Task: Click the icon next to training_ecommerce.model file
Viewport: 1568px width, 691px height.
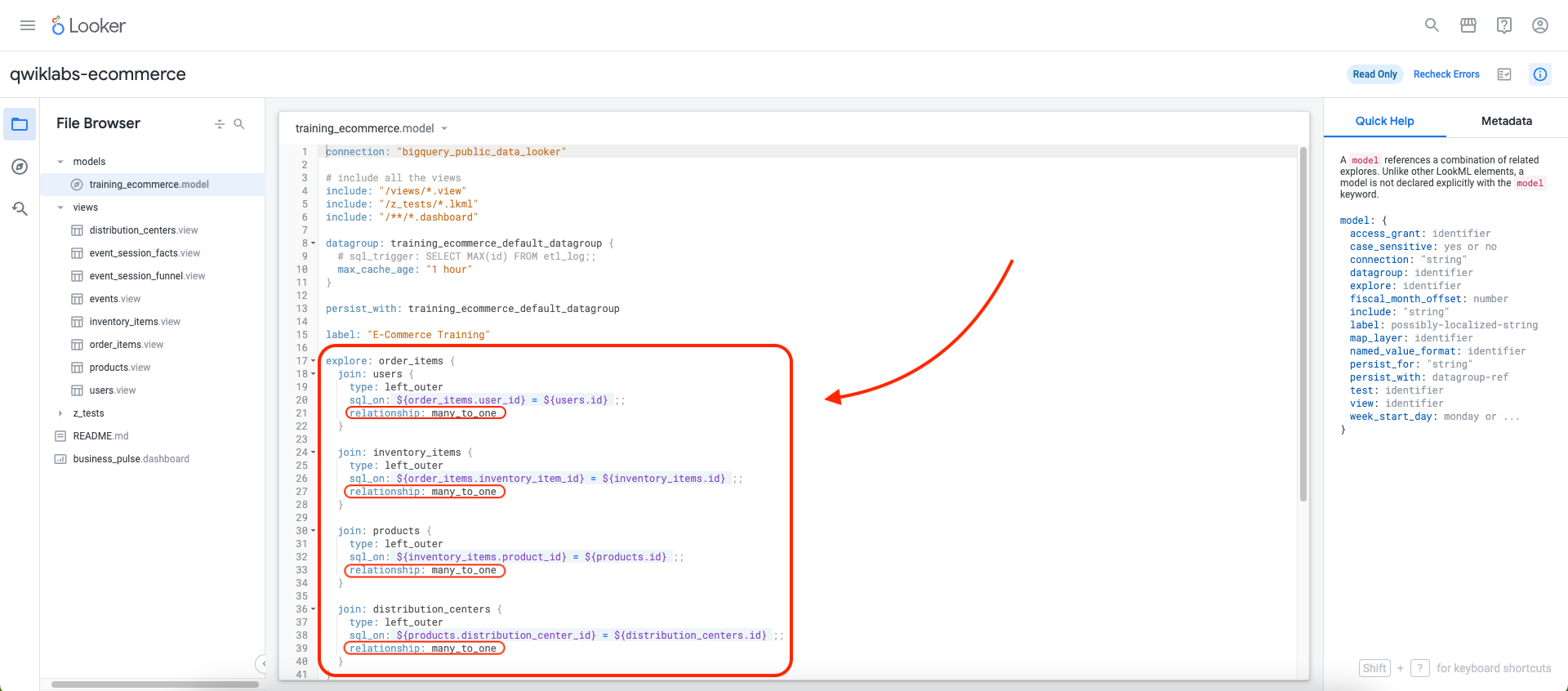Action: click(77, 185)
